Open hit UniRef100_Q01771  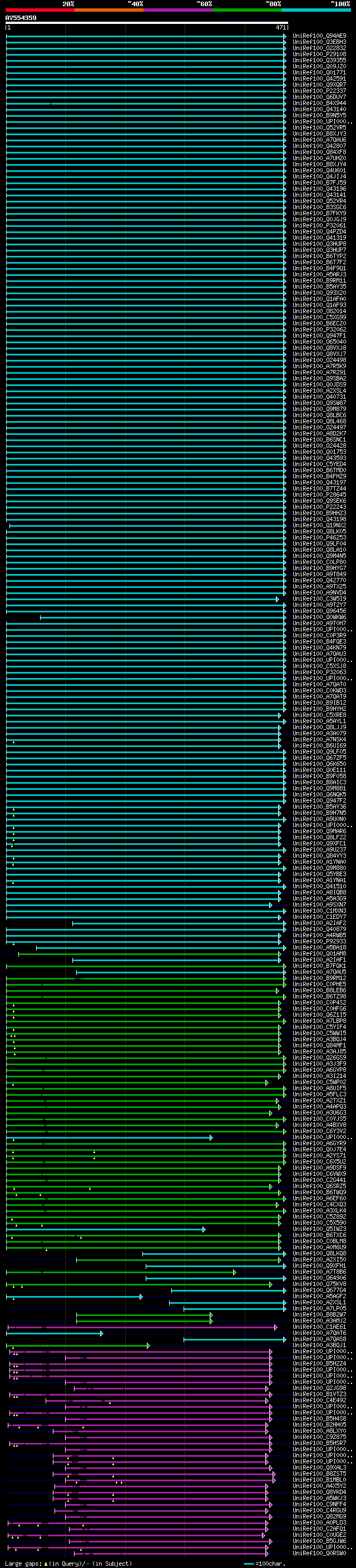pyautogui.click(x=319, y=72)
